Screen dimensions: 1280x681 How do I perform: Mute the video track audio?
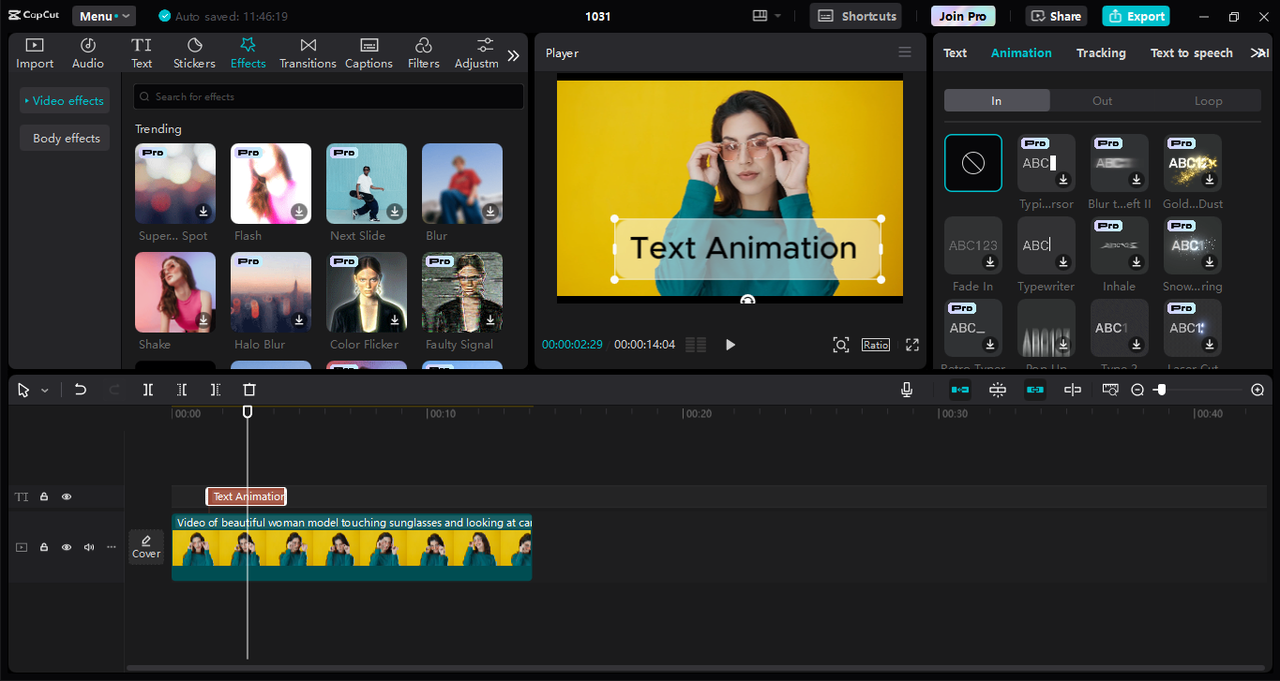click(x=89, y=547)
